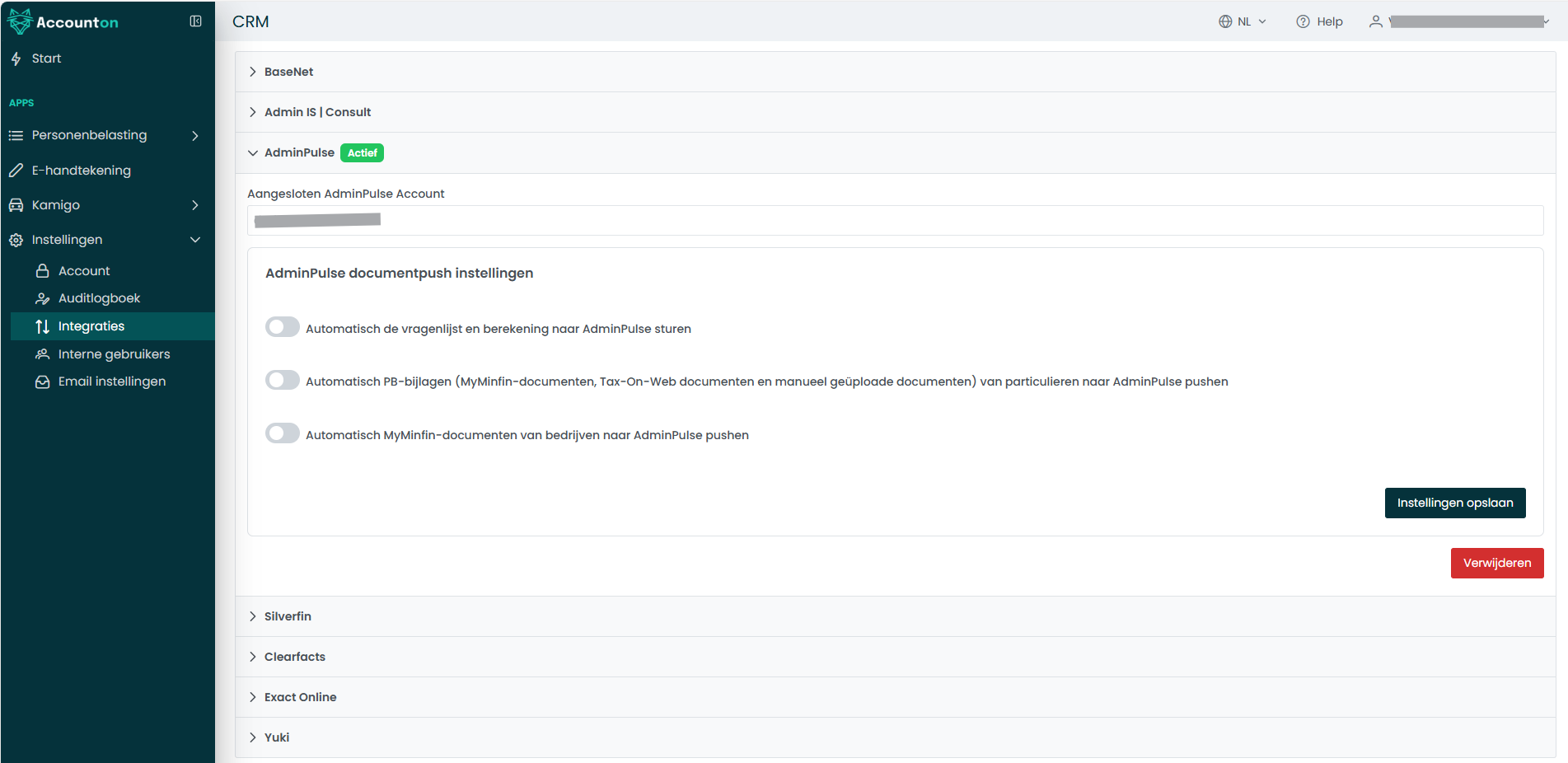Expand the Silverfin integration section

click(895, 616)
